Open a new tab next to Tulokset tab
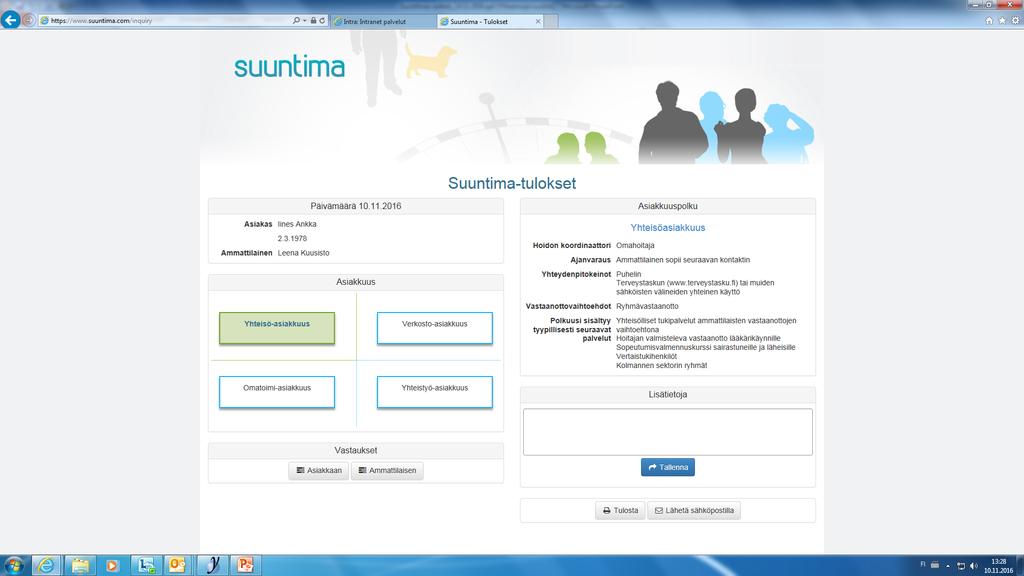The height and width of the screenshot is (576, 1024). pyautogui.click(x=551, y=21)
